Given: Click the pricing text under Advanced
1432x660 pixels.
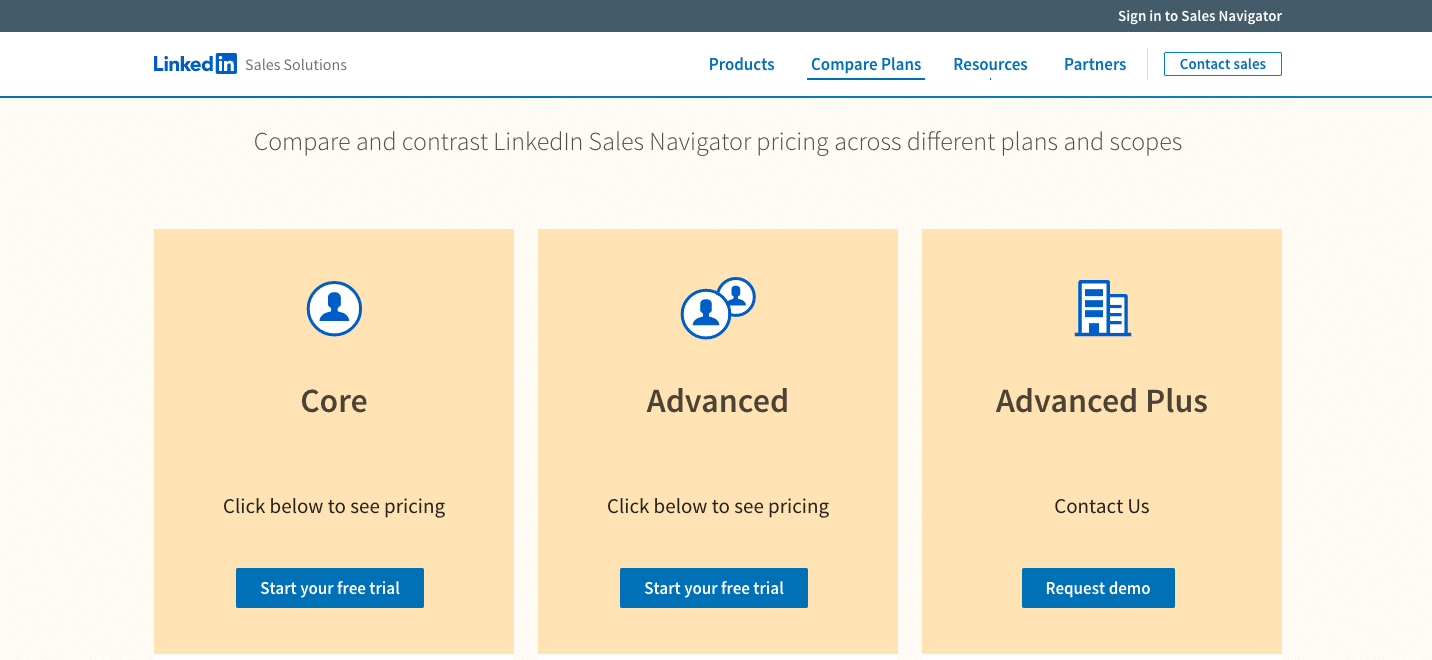Looking at the screenshot, I should 717,506.
